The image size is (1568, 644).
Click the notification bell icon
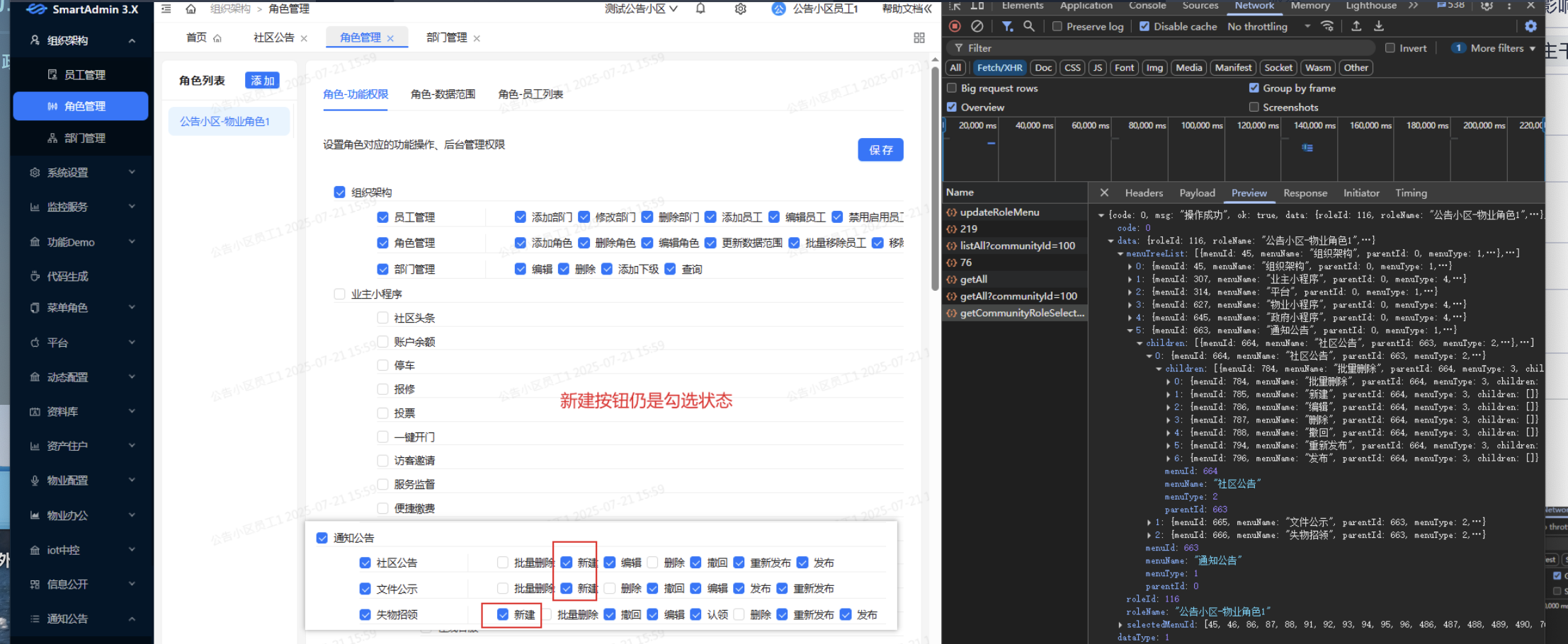(700, 9)
